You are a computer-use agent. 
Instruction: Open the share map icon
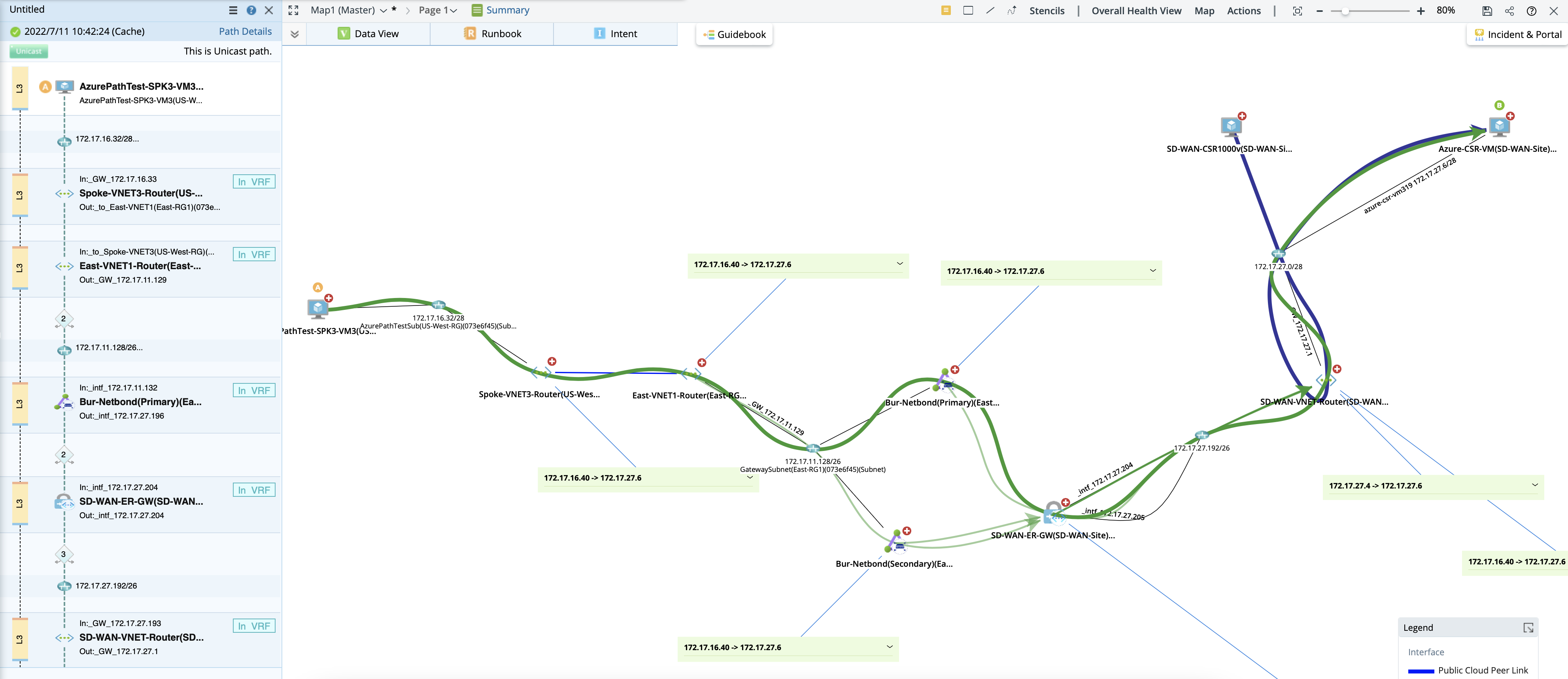pyautogui.click(x=1509, y=10)
